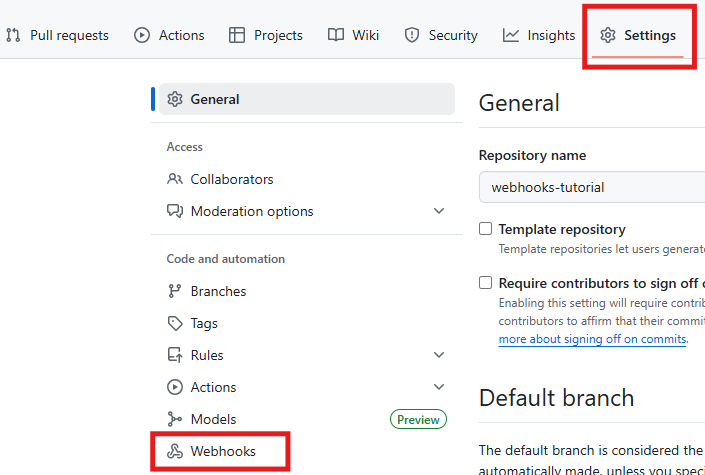
Task: Go to the Wiki tab
Action: click(x=353, y=35)
